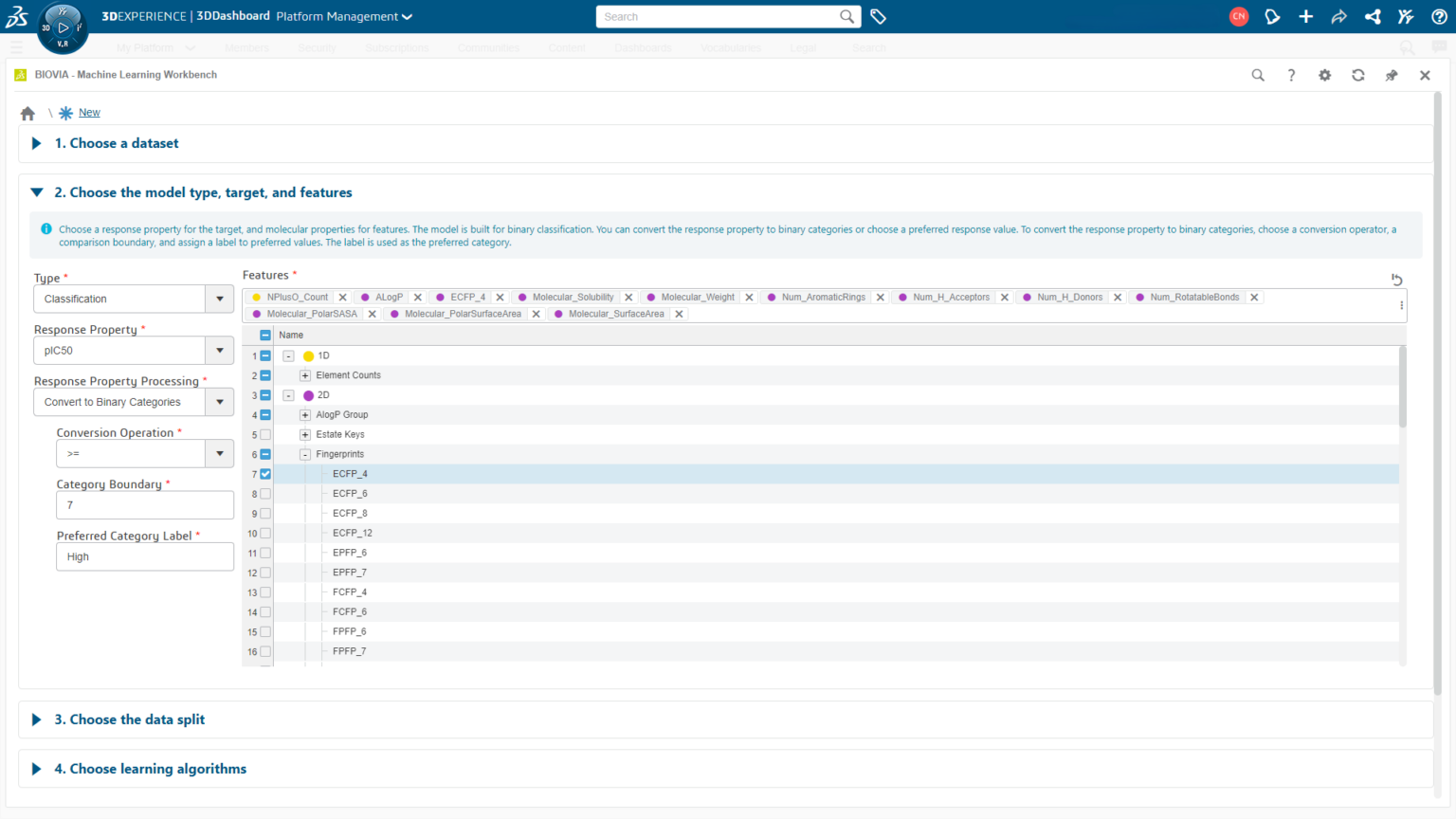Click the tag icon beside the search bar
The height and width of the screenshot is (819, 1456).
point(877,16)
